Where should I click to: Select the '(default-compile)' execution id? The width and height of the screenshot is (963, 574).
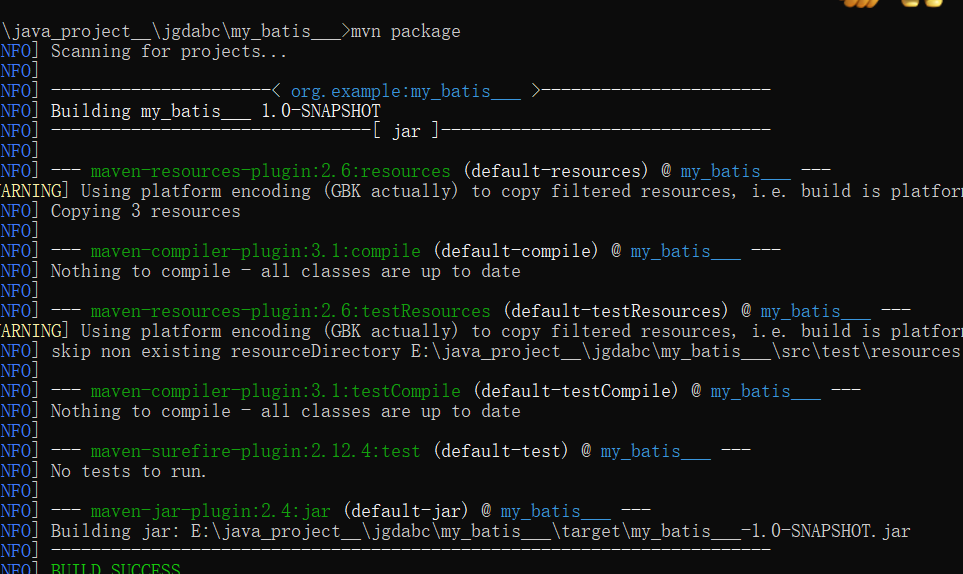click(517, 251)
